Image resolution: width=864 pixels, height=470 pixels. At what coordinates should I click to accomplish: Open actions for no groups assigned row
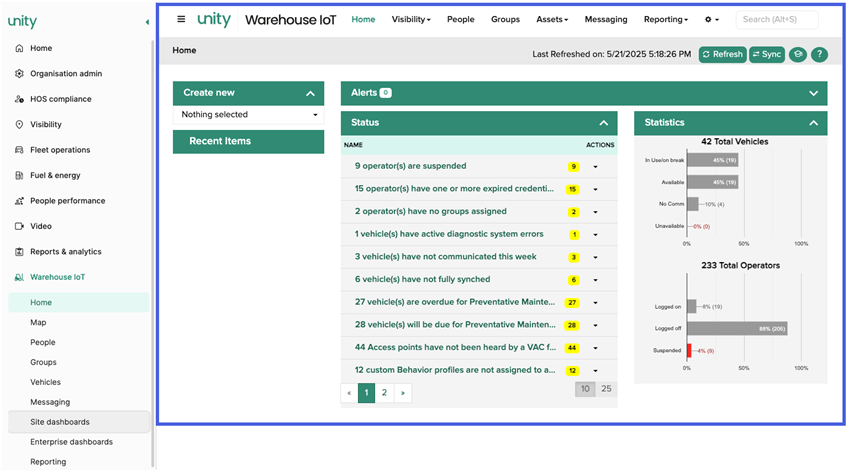(596, 212)
